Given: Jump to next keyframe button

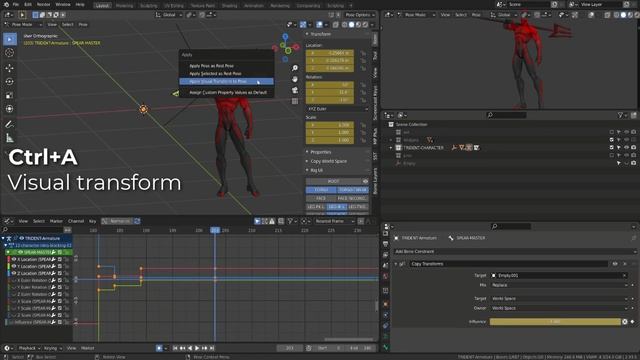Looking at the screenshot, I should pyautogui.click(x=204, y=348).
